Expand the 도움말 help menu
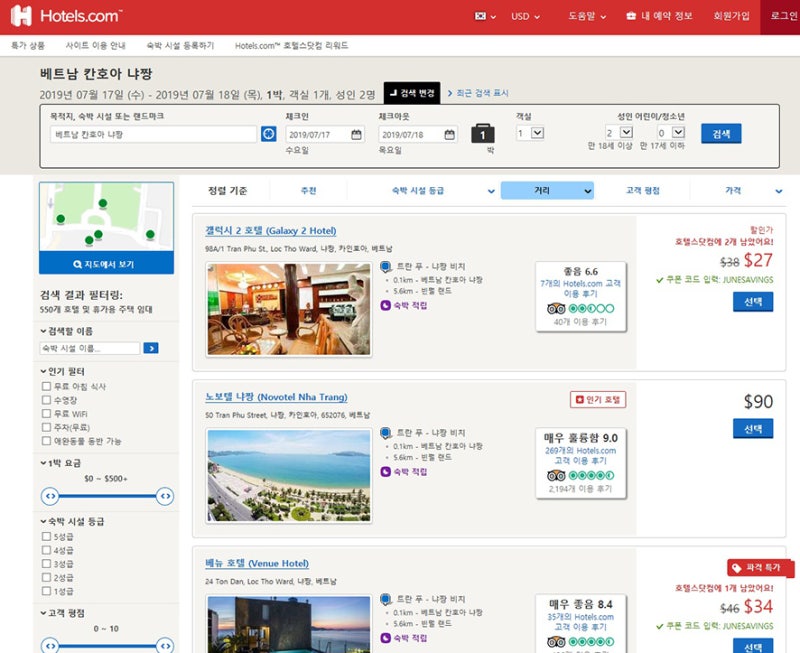 coord(587,16)
